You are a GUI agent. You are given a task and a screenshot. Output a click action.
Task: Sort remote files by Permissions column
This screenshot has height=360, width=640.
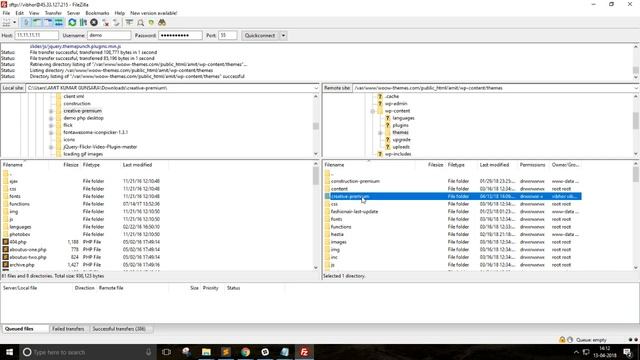pos(533,165)
